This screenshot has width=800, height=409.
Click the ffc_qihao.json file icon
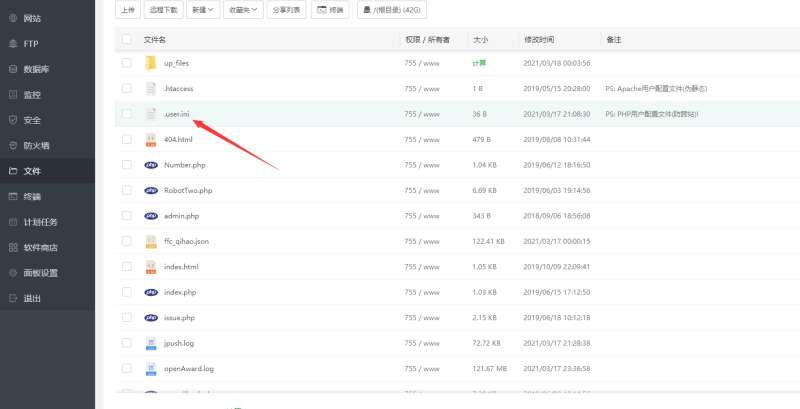(x=151, y=241)
